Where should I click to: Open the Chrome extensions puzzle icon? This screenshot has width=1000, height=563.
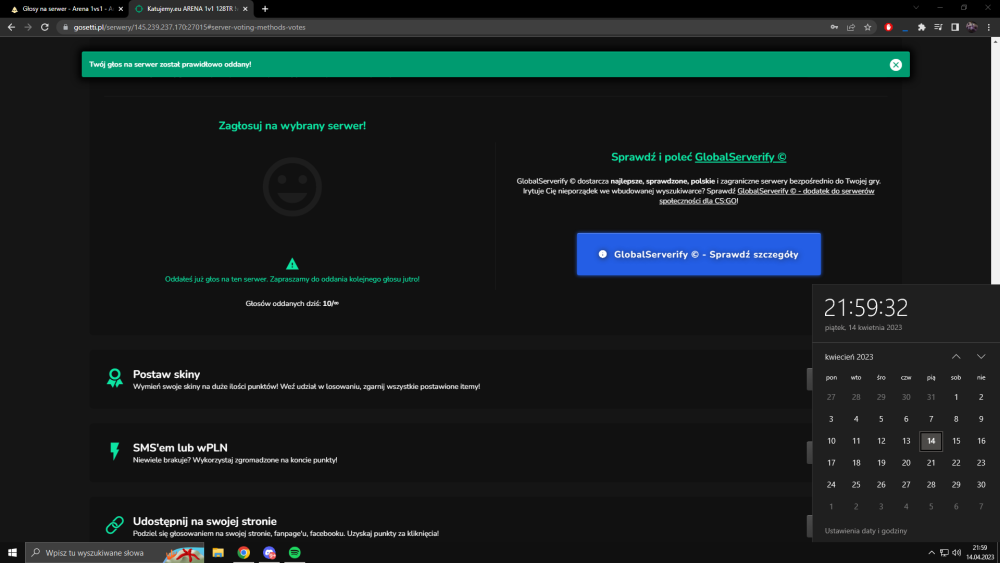pos(922,27)
